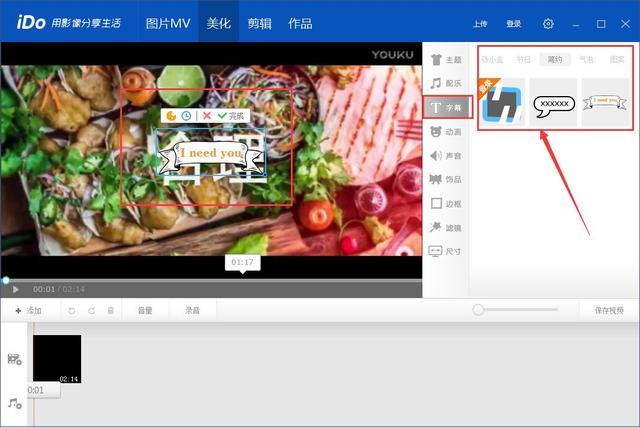Click the timeline zoom slider handle
The width and height of the screenshot is (640, 427).
click(478, 310)
